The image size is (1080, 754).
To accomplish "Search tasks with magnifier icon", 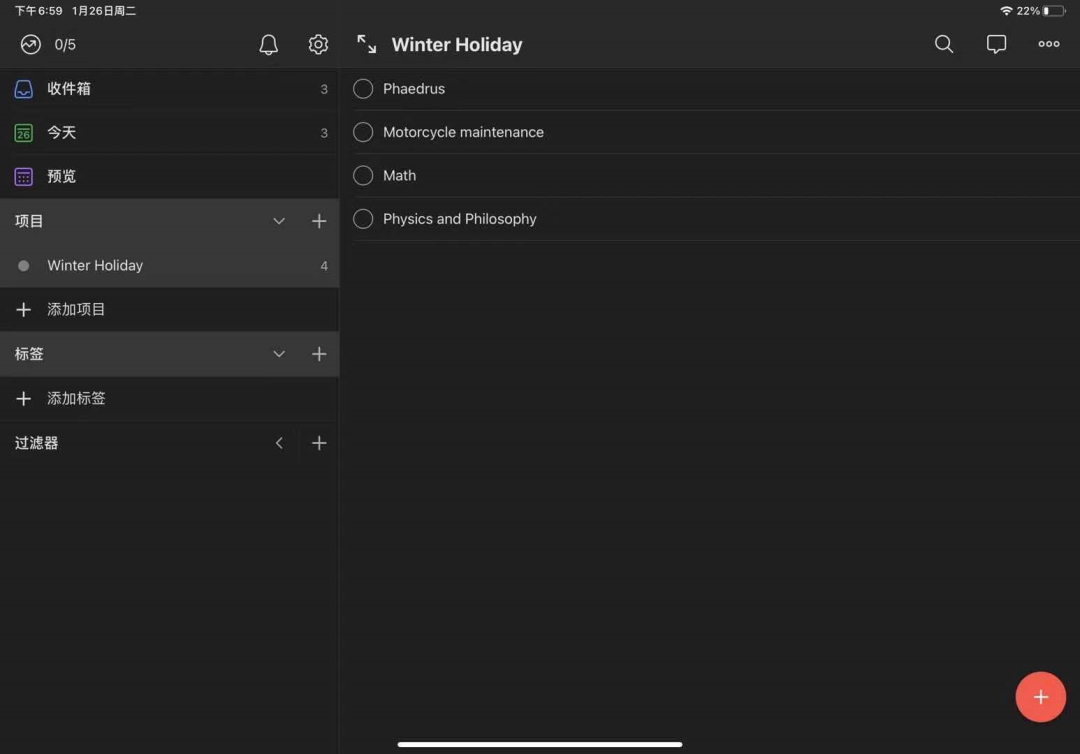I will [944, 45].
